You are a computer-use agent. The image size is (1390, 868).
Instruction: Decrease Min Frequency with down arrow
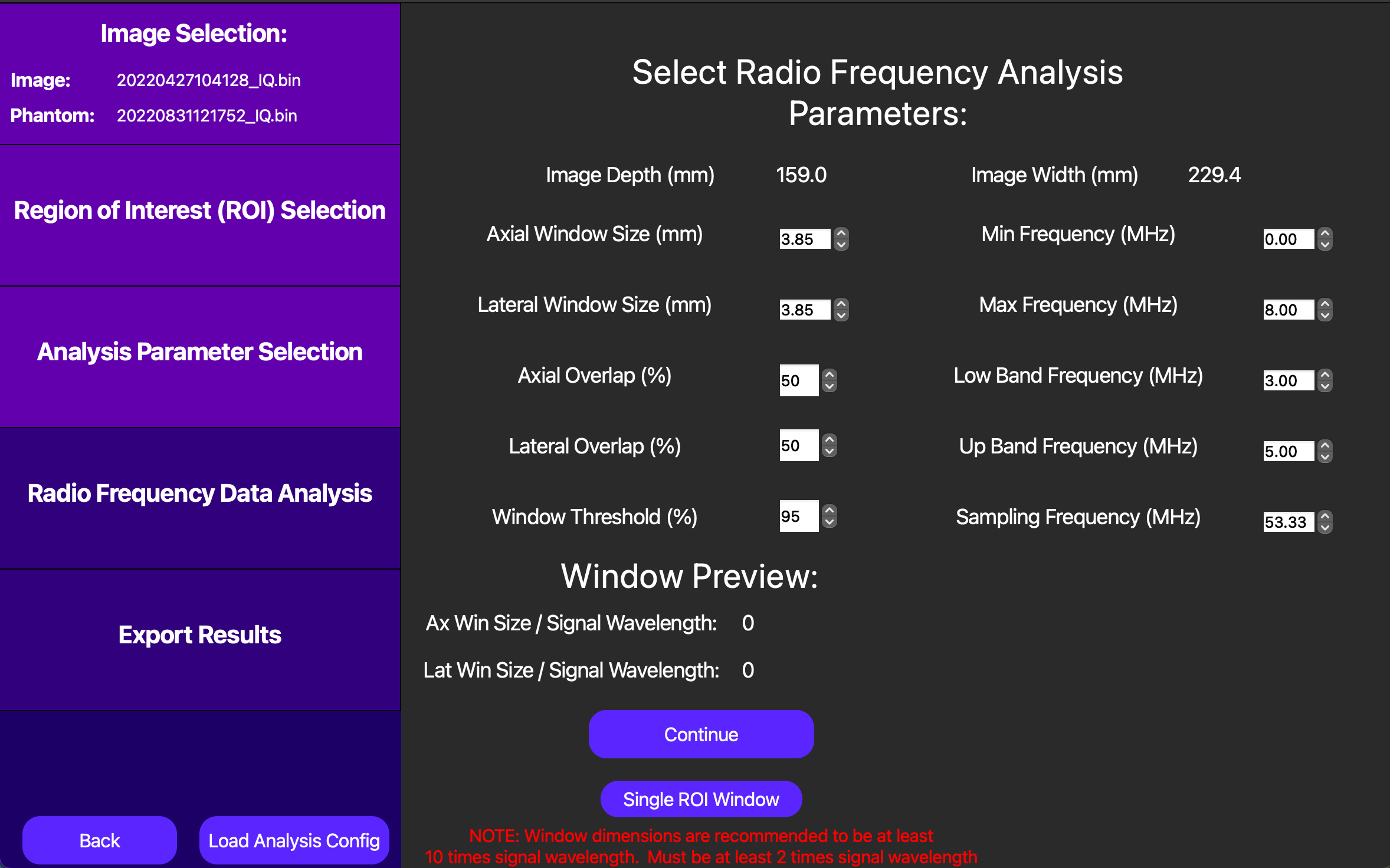point(1325,244)
